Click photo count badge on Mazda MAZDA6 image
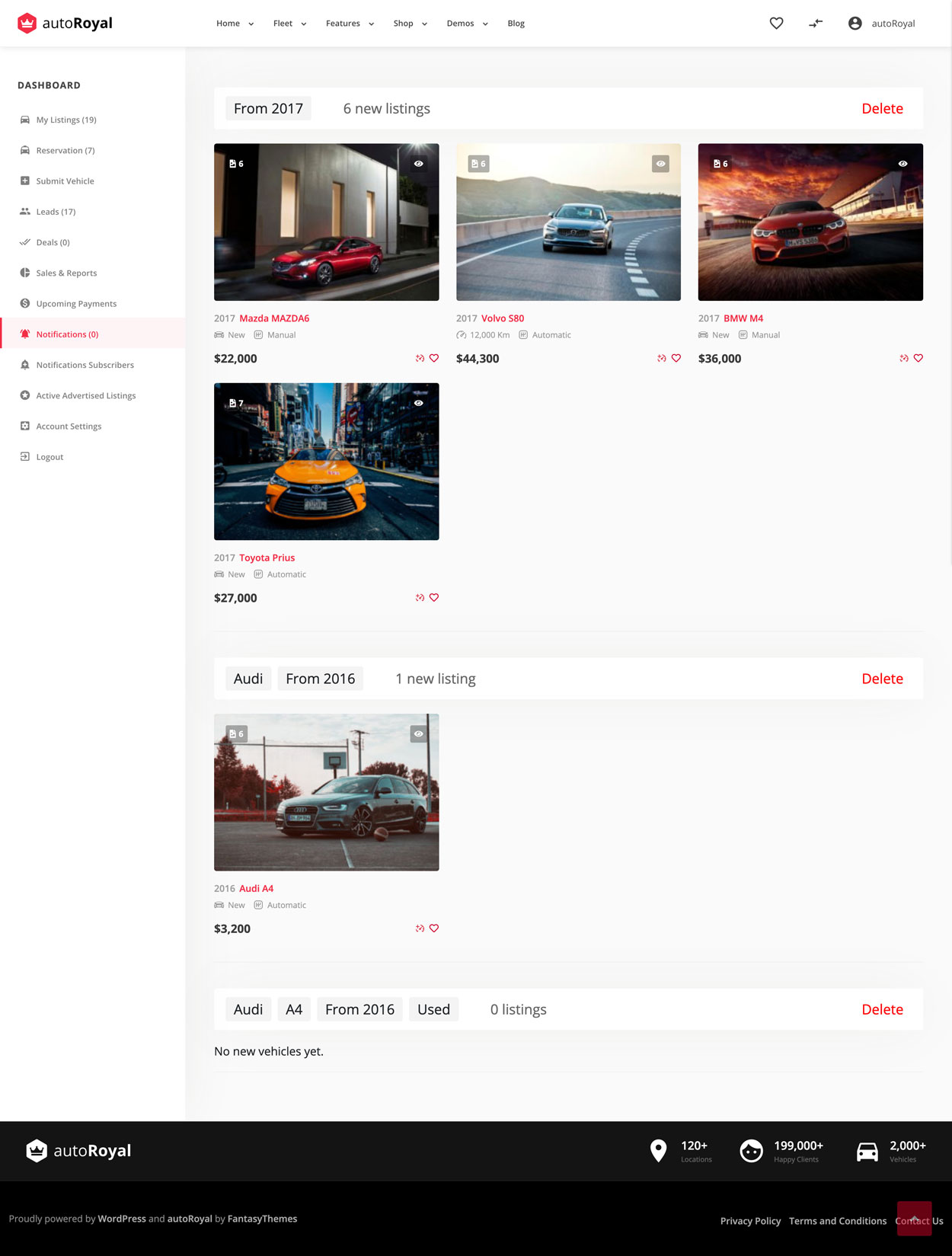The width and height of the screenshot is (952, 1256). click(x=236, y=164)
